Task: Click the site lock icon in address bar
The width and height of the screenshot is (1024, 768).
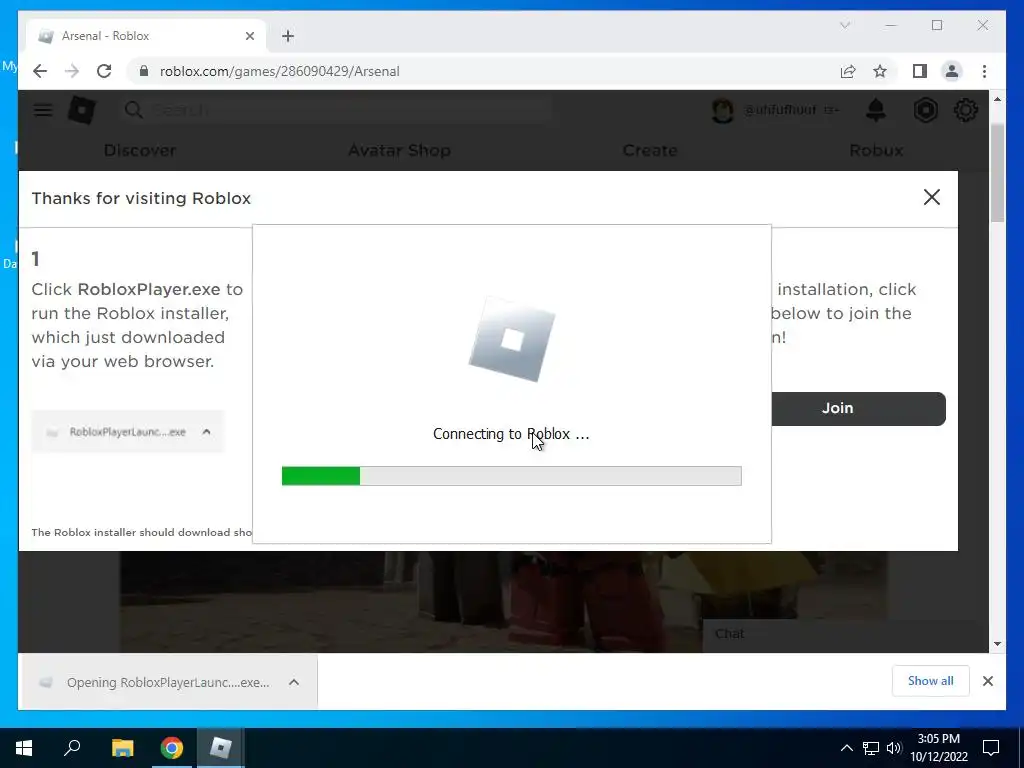Action: coord(144,71)
